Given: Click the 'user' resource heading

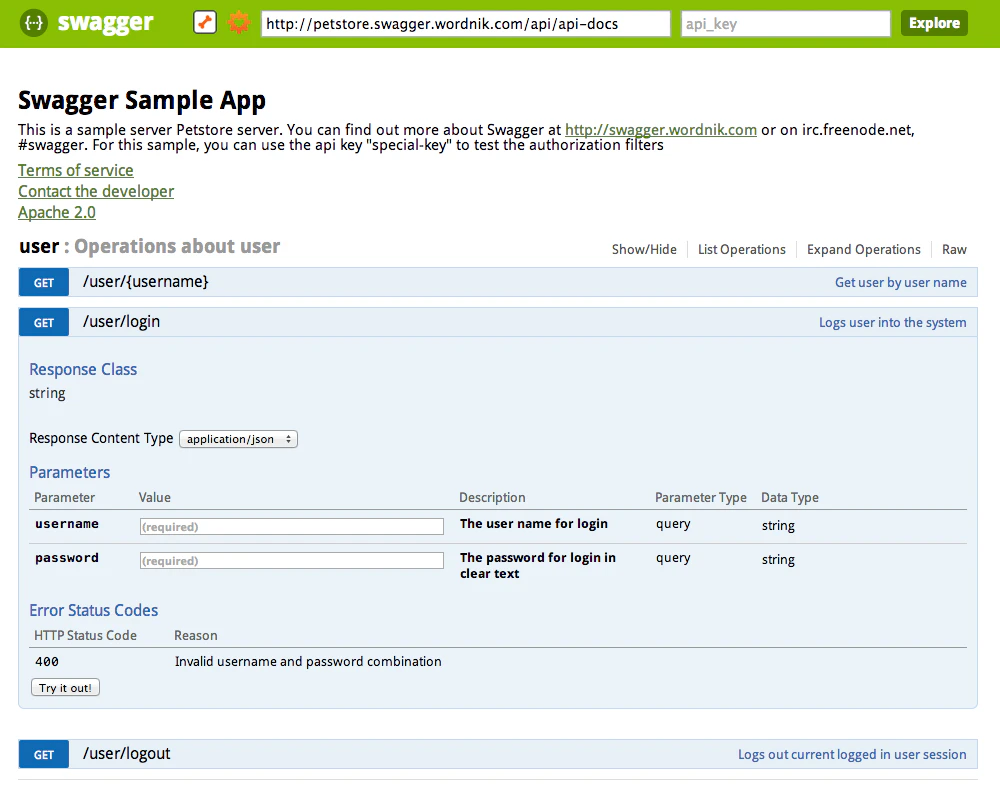Looking at the screenshot, I should pos(39,246).
